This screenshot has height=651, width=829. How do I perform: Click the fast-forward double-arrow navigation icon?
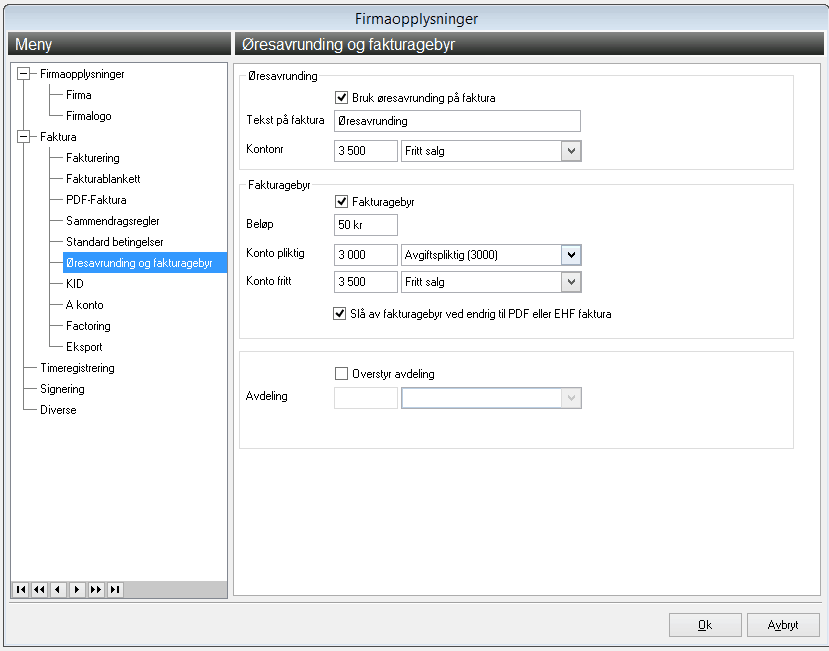pos(96,589)
